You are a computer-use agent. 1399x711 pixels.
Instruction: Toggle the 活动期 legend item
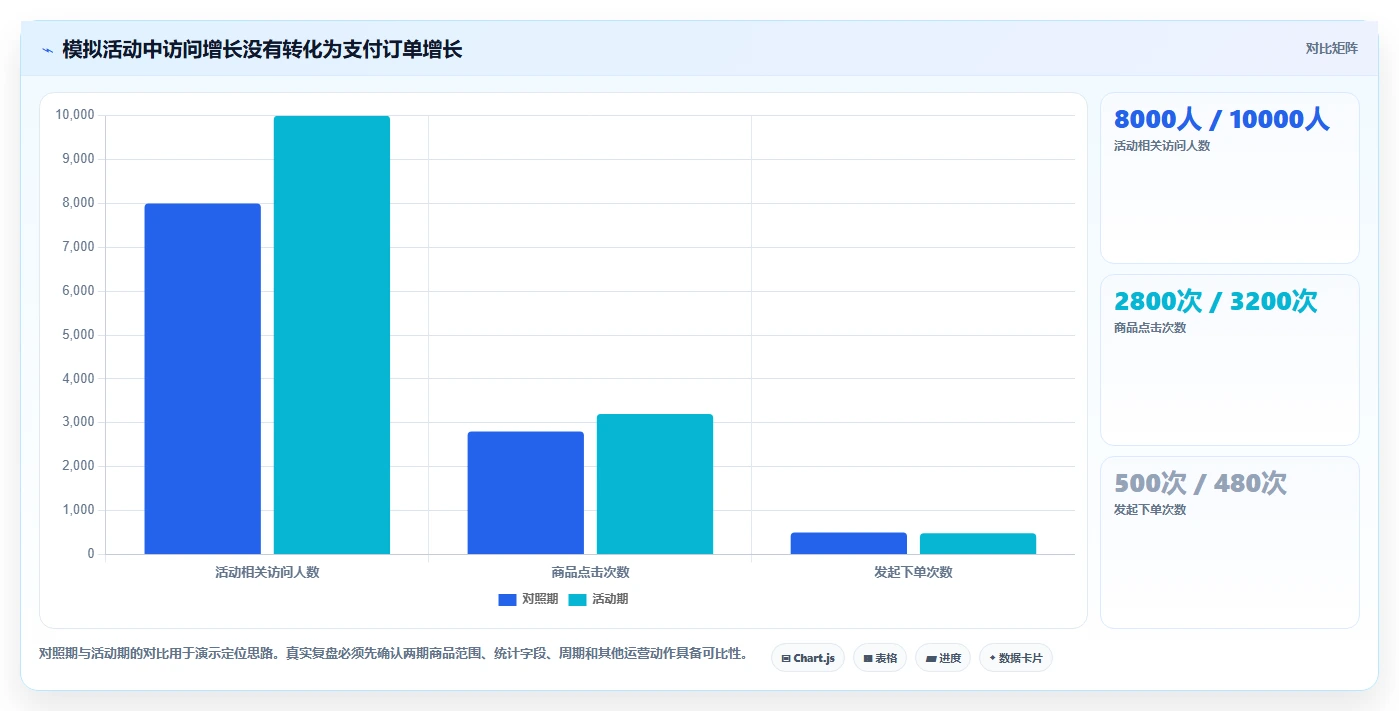click(598, 599)
